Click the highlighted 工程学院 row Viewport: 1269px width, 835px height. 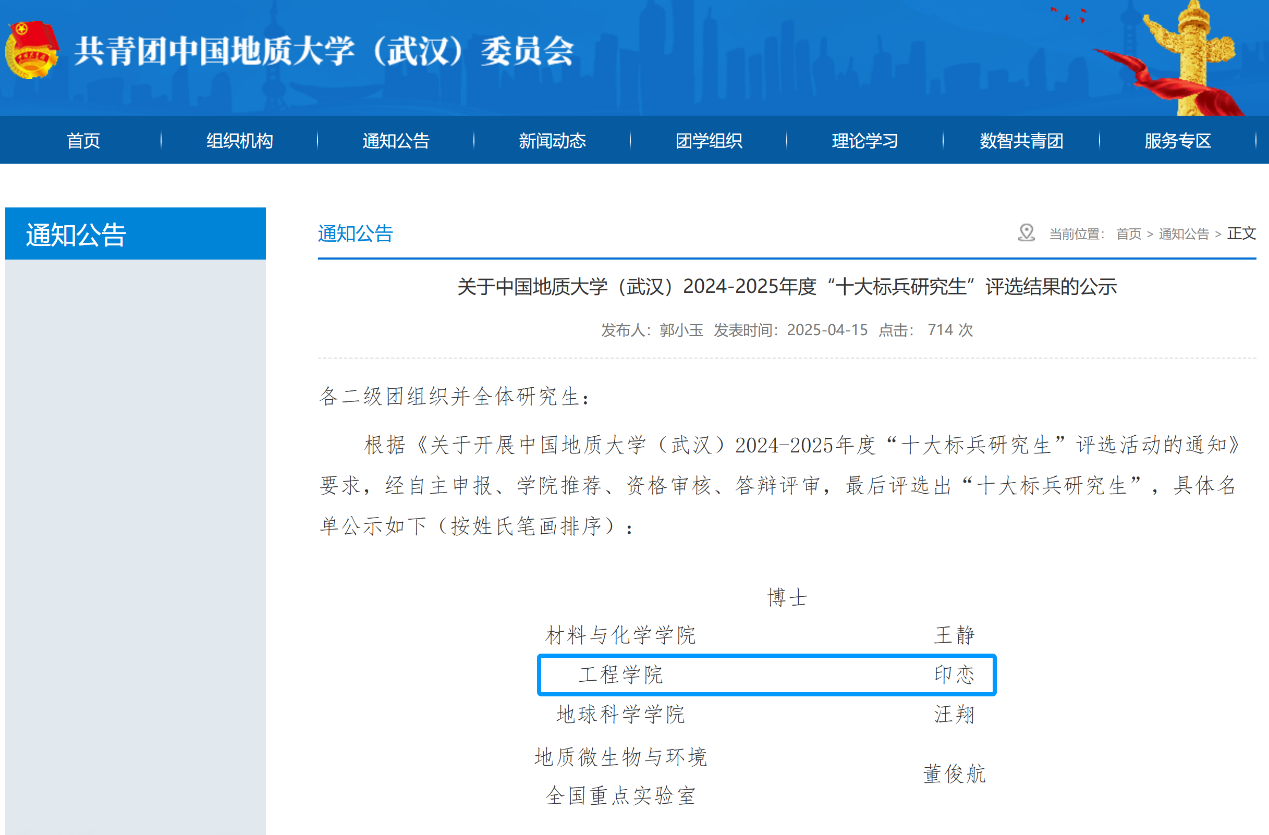click(x=767, y=675)
